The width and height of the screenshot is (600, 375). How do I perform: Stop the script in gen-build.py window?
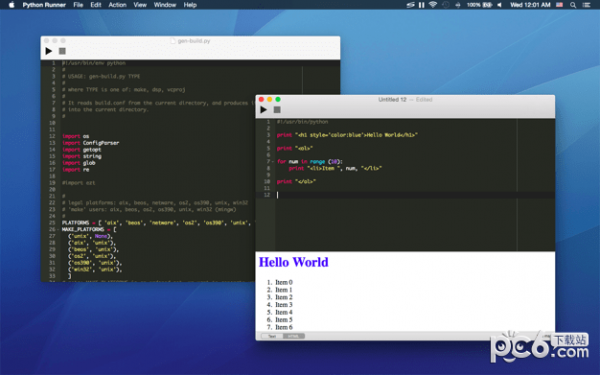(62, 51)
